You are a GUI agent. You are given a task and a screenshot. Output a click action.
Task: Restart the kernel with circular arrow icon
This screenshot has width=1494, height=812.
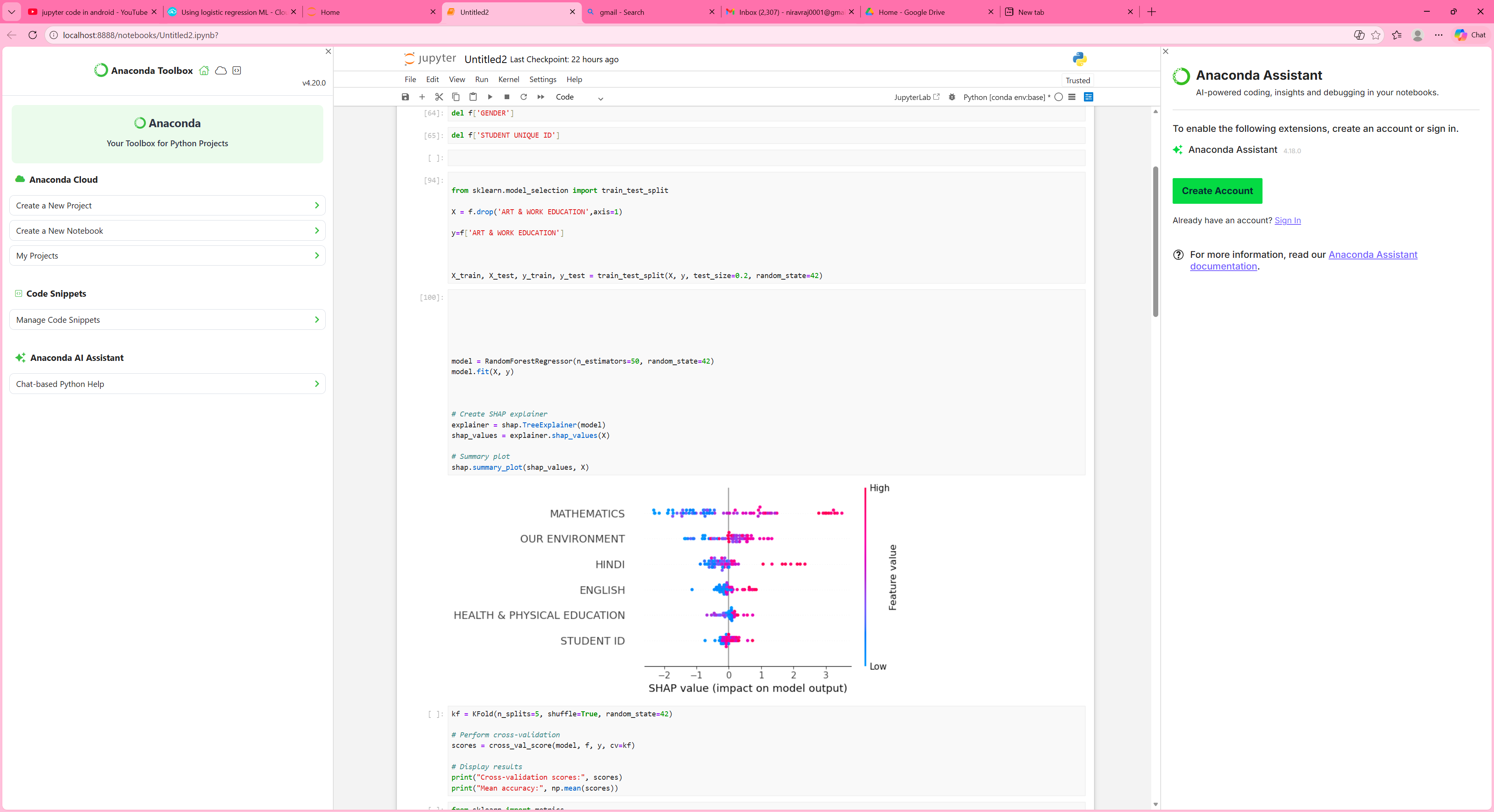523,97
